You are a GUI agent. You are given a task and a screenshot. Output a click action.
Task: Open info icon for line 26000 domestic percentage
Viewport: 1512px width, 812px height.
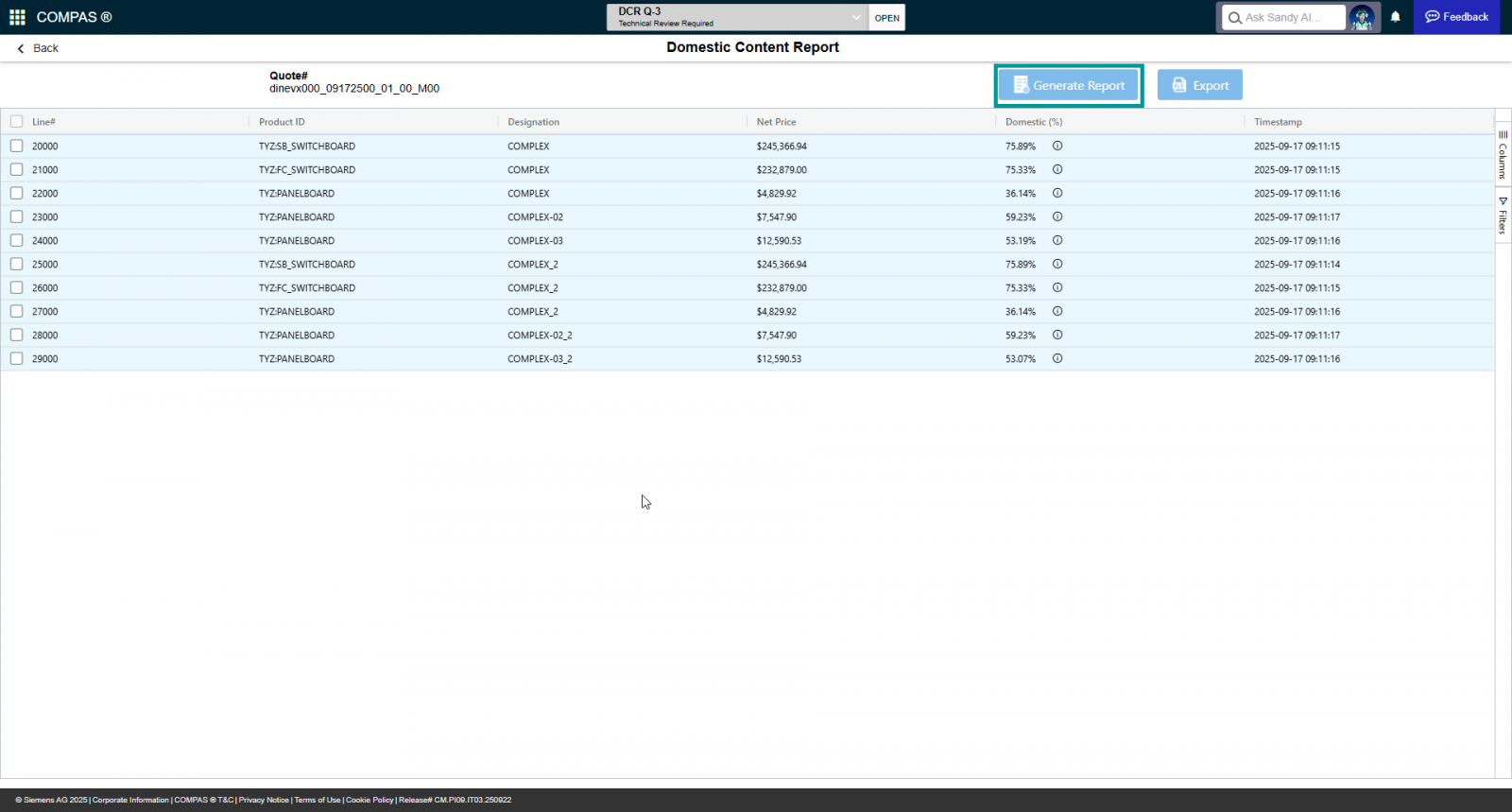(1057, 287)
